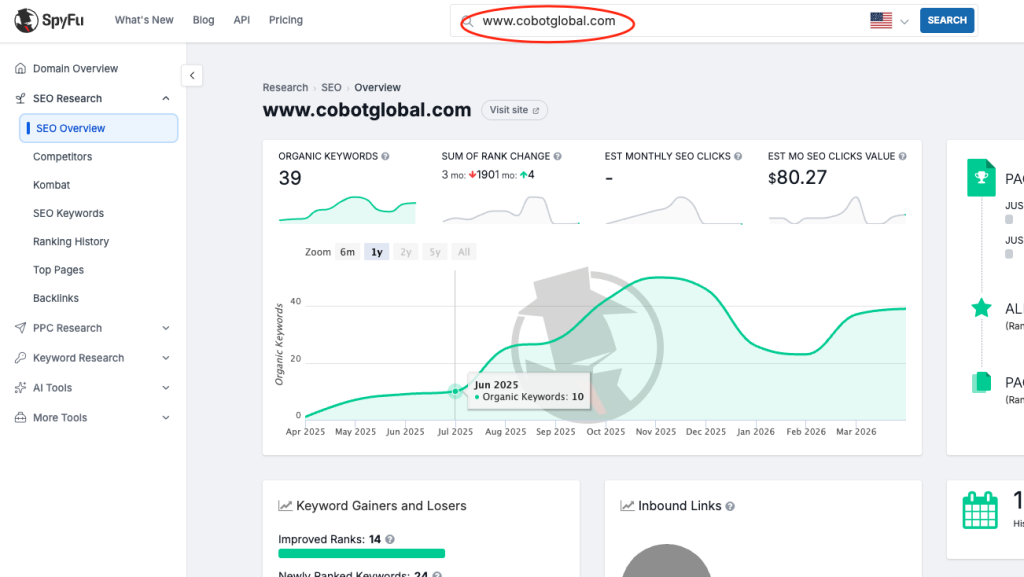Open the US flag country dropdown

point(888,20)
